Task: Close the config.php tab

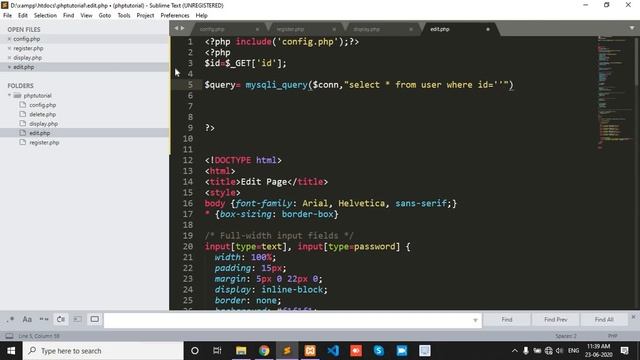Action: click(x=257, y=29)
